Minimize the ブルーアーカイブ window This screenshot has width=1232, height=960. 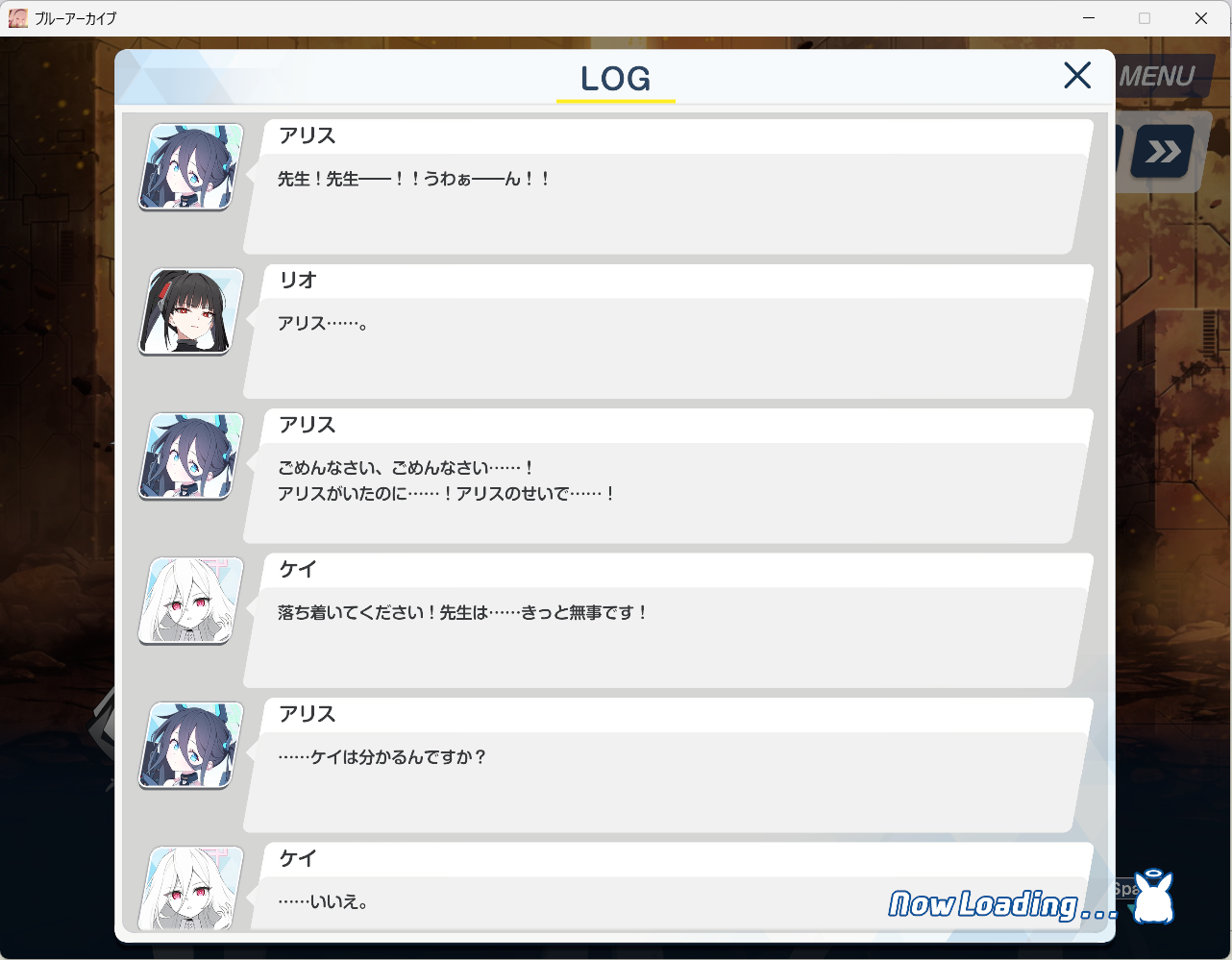1089,18
